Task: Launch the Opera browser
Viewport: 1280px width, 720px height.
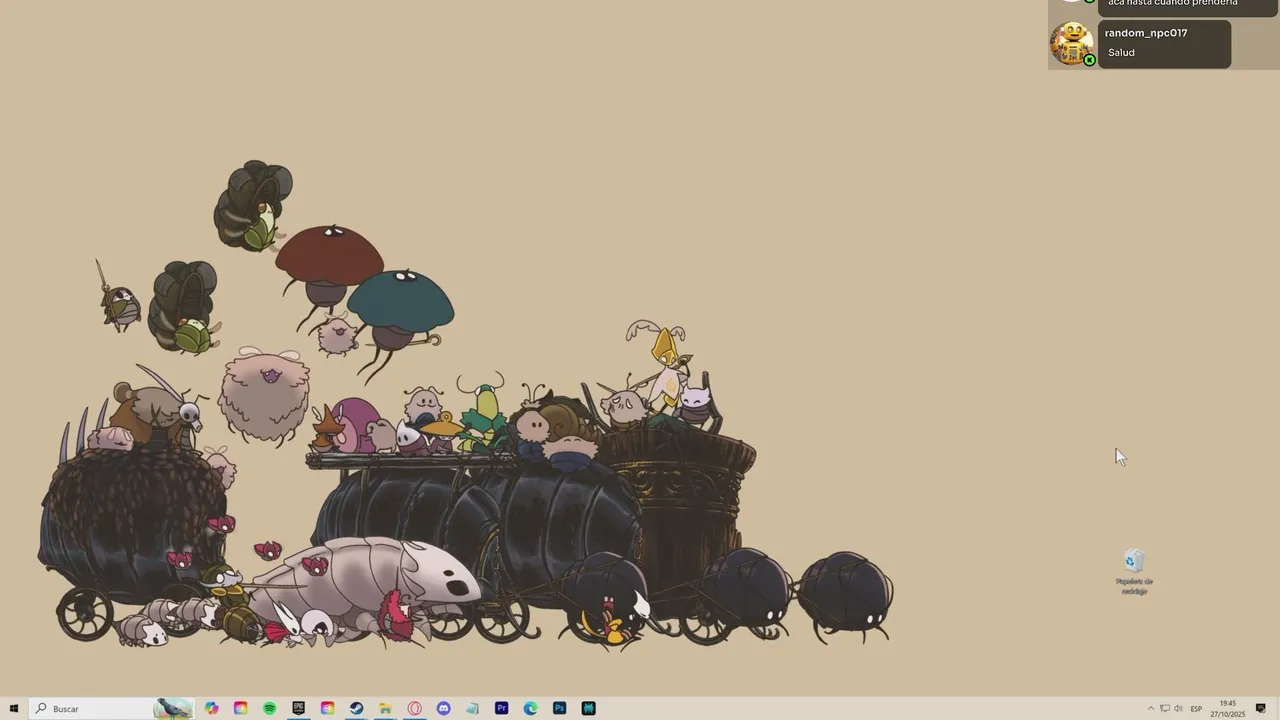Action: (x=414, y=708)
